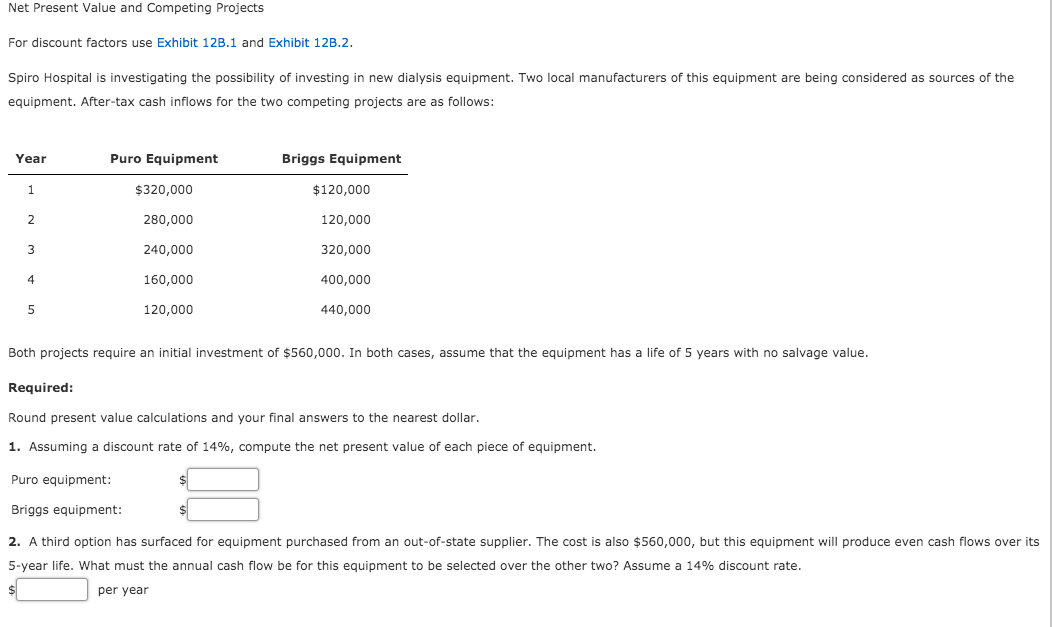Click the 280,000 Puro value for Year 2
1052x627 pixels.
click(167, 219)
